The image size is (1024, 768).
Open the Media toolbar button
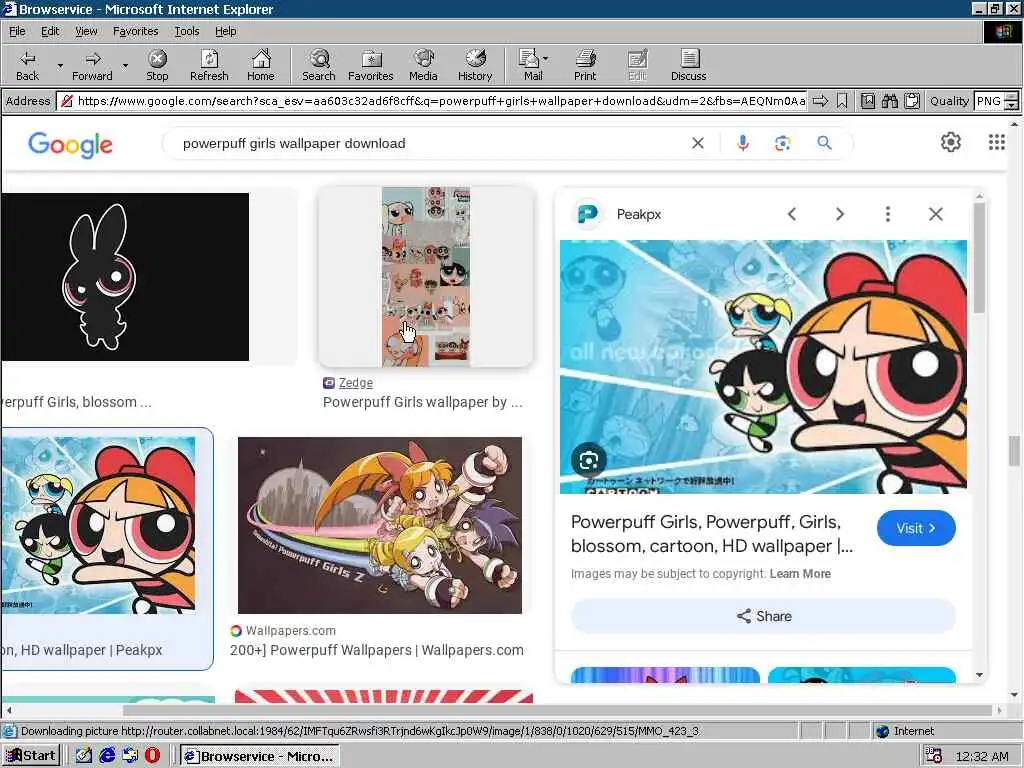tap(423, 65)
